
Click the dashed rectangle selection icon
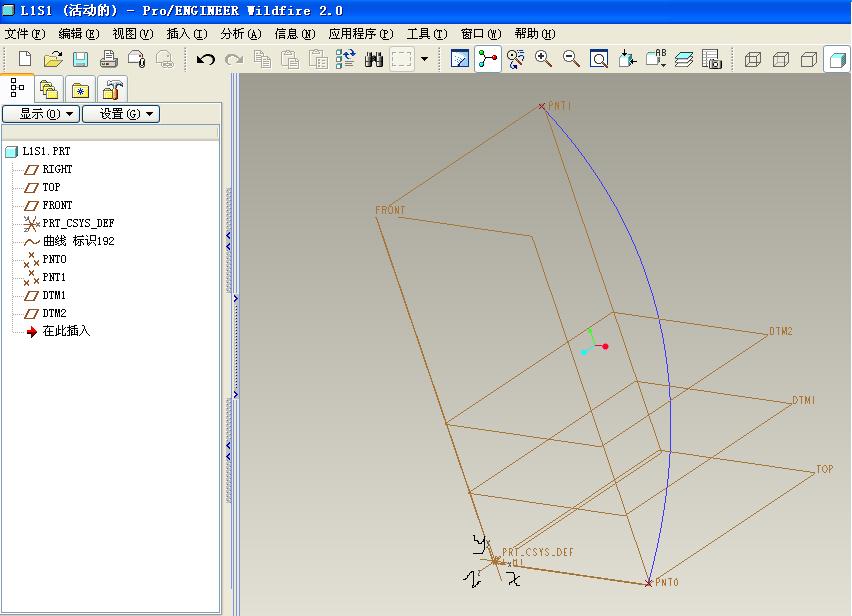(x=402, y=59)
